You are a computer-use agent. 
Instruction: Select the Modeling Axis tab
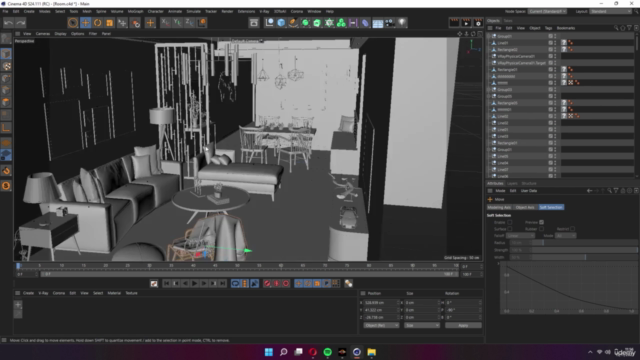pyautogui.click(x=499, y=207)
